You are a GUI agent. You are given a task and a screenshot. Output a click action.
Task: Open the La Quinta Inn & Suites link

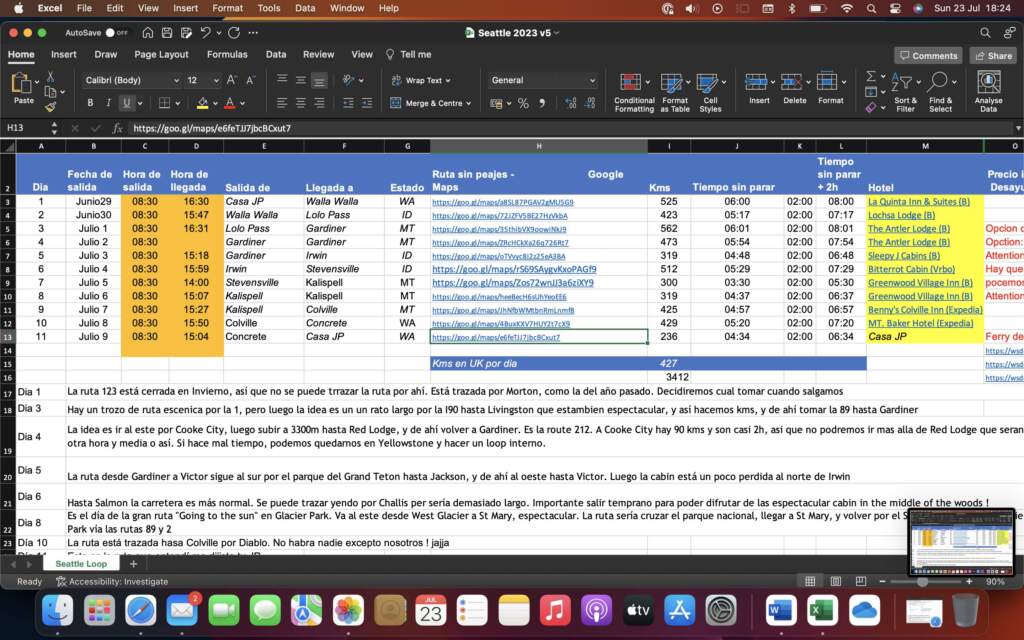click(918, 202)
